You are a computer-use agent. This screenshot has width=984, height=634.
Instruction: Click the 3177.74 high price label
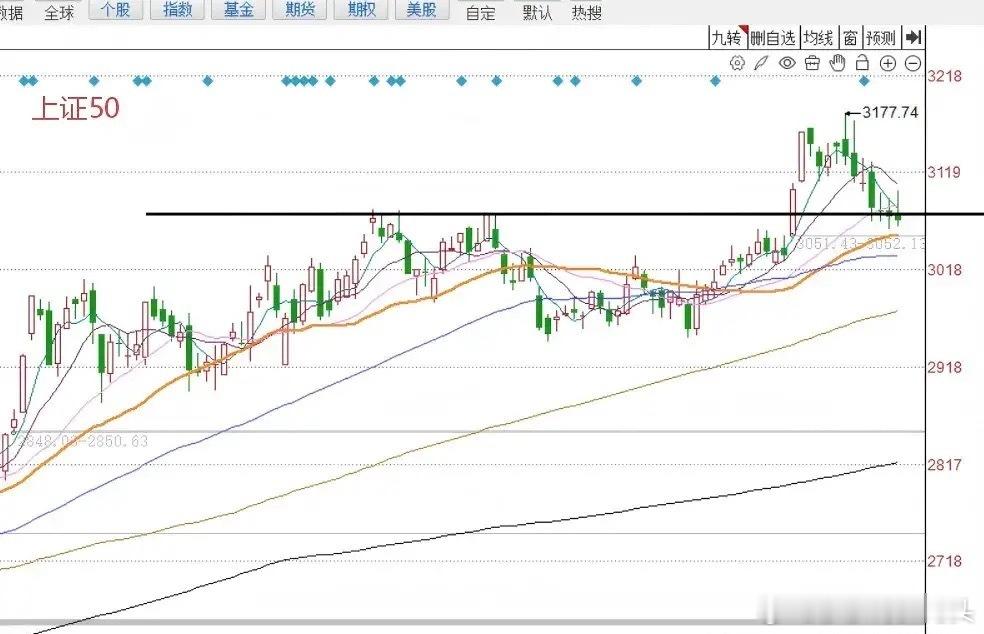(890, 112)
